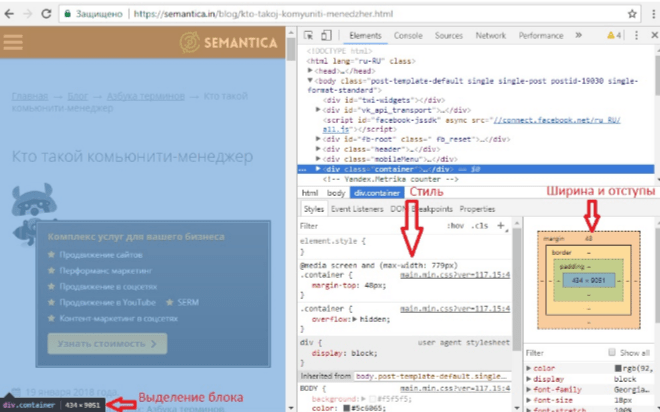Switch to the Console tab
This screenshot has height=412, width=660.
408,36
